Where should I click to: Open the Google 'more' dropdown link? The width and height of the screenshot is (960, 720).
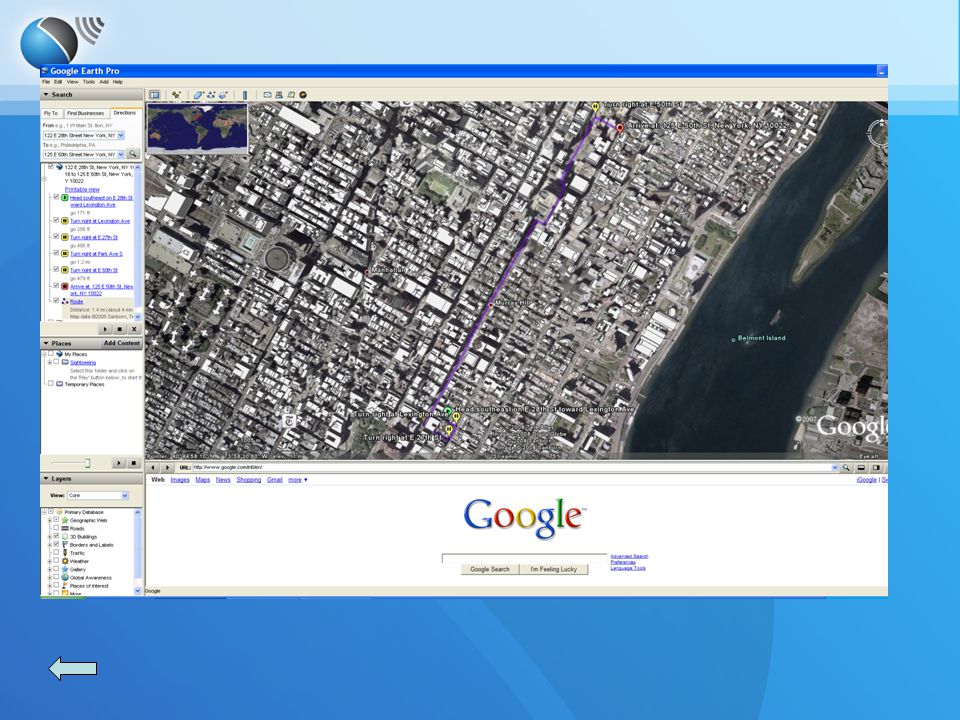tap(298, 480)
